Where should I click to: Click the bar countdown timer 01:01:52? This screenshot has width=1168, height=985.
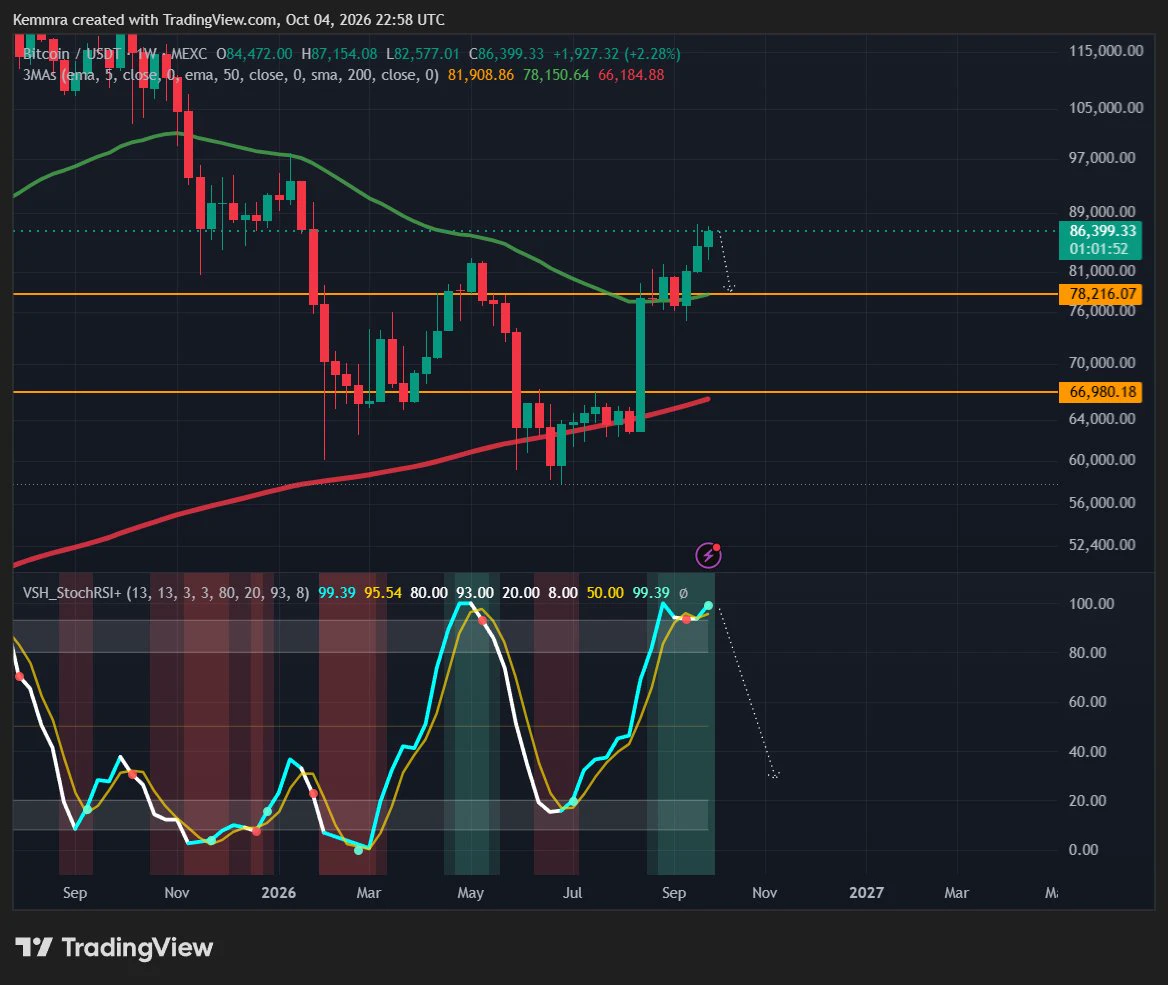(1099, 249)
